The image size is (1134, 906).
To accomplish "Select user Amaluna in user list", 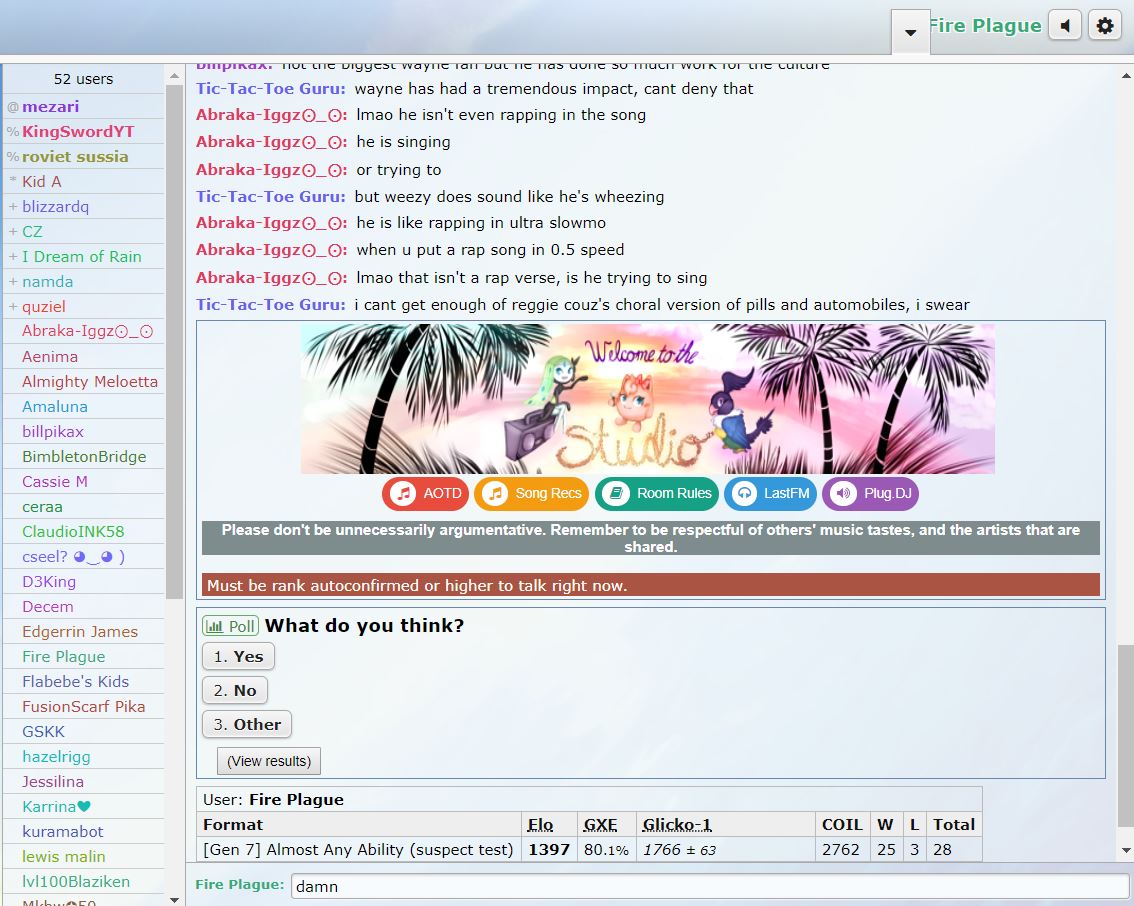I will [x=83, y=406].
